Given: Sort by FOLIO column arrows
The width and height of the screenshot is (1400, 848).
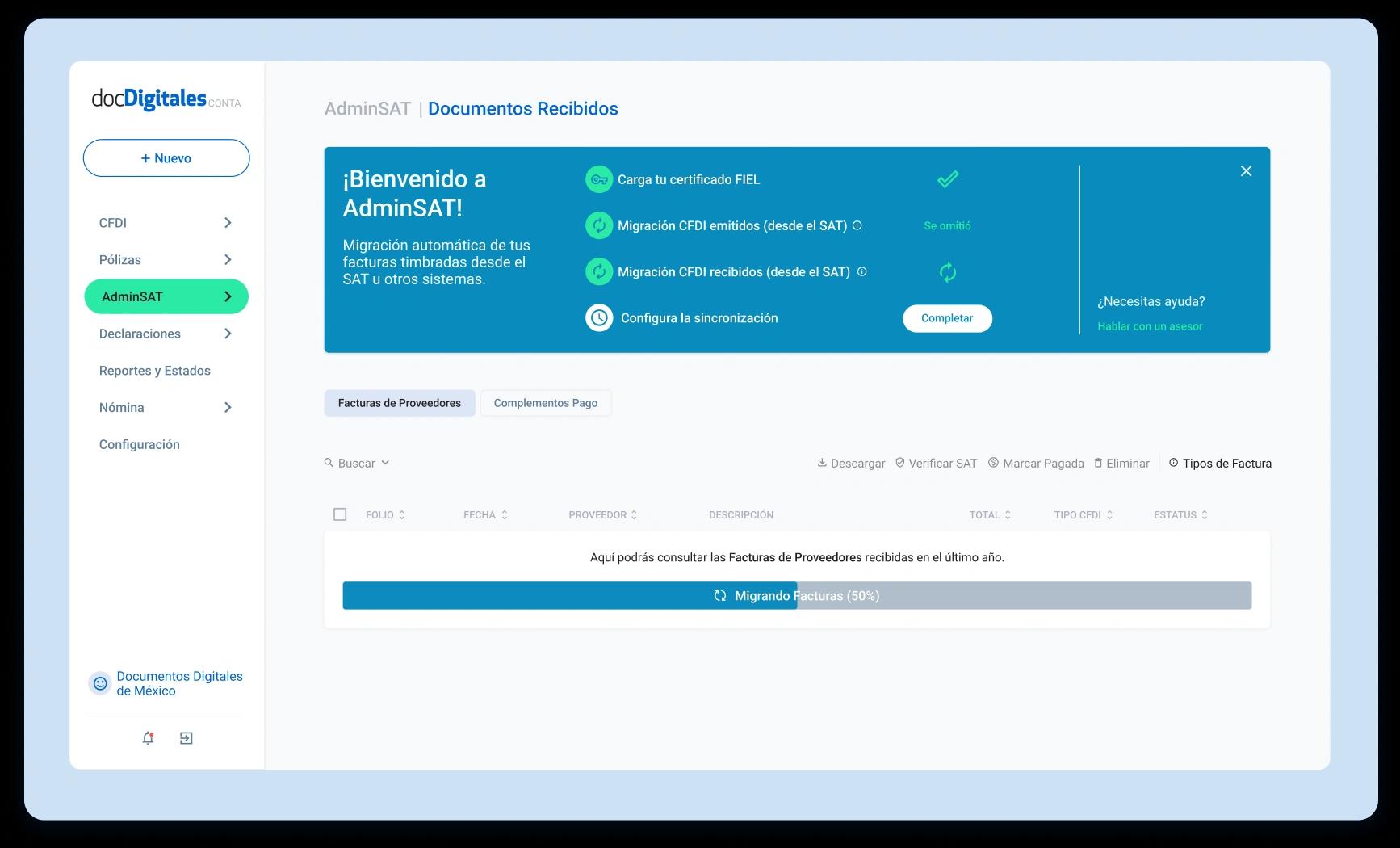Looking at the screenshot, I should click(x=402, y=515).
